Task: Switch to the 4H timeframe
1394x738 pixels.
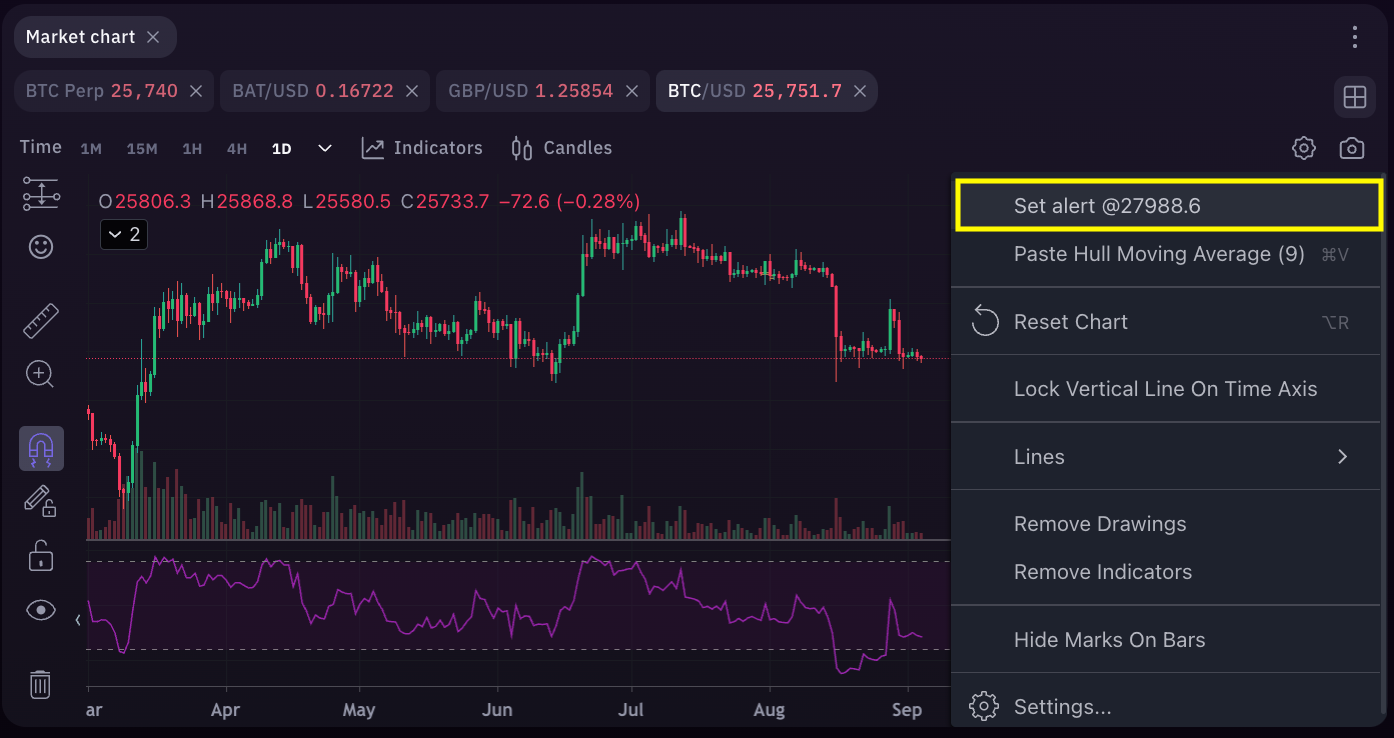Action: [236, 147]
